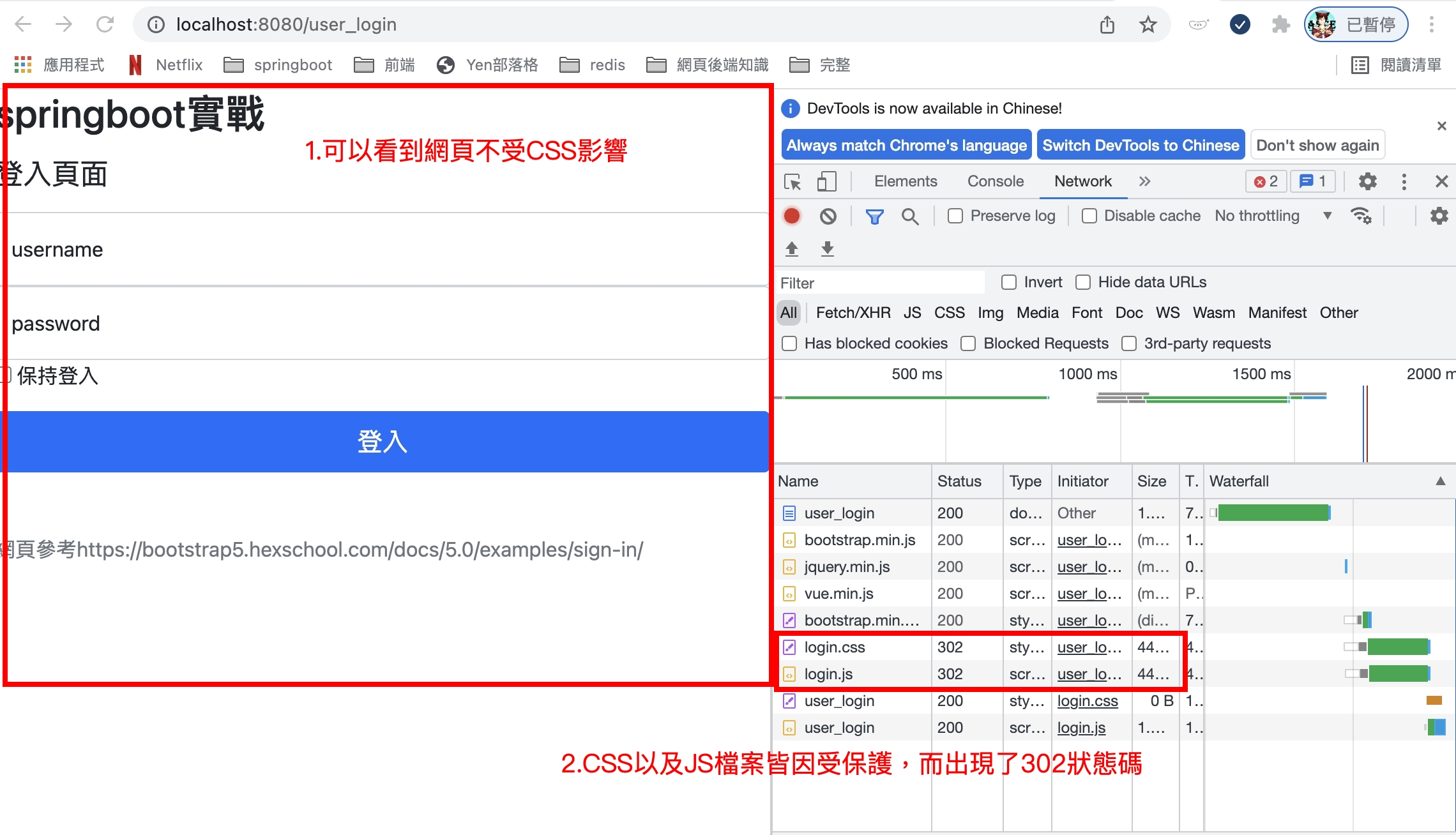Viewport: 1456px width, 835px height.
Task: Toggle the device toolbar icon
Action: coord(826,182)
